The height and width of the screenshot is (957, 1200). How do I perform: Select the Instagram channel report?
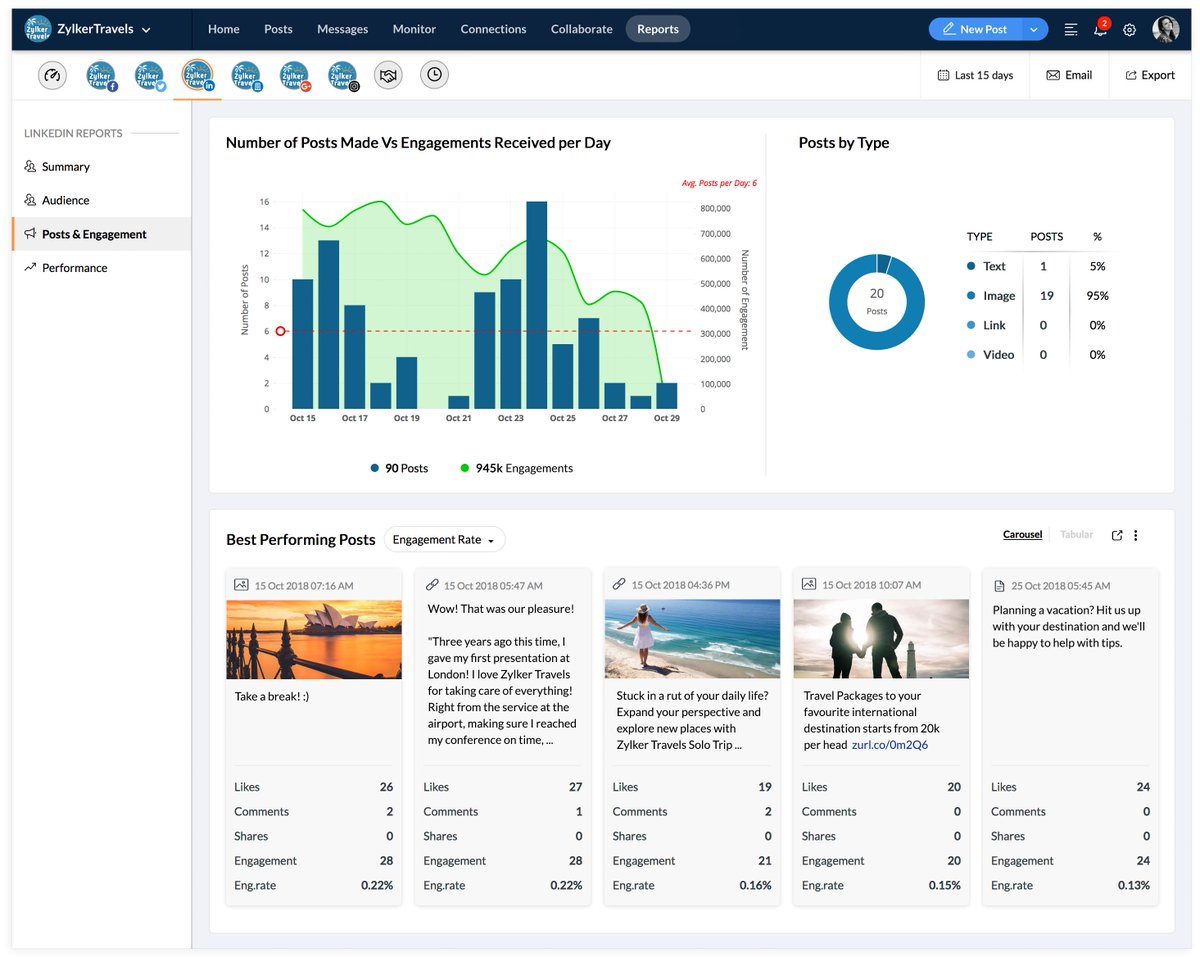pyautogui.click(x=343, y=75)
